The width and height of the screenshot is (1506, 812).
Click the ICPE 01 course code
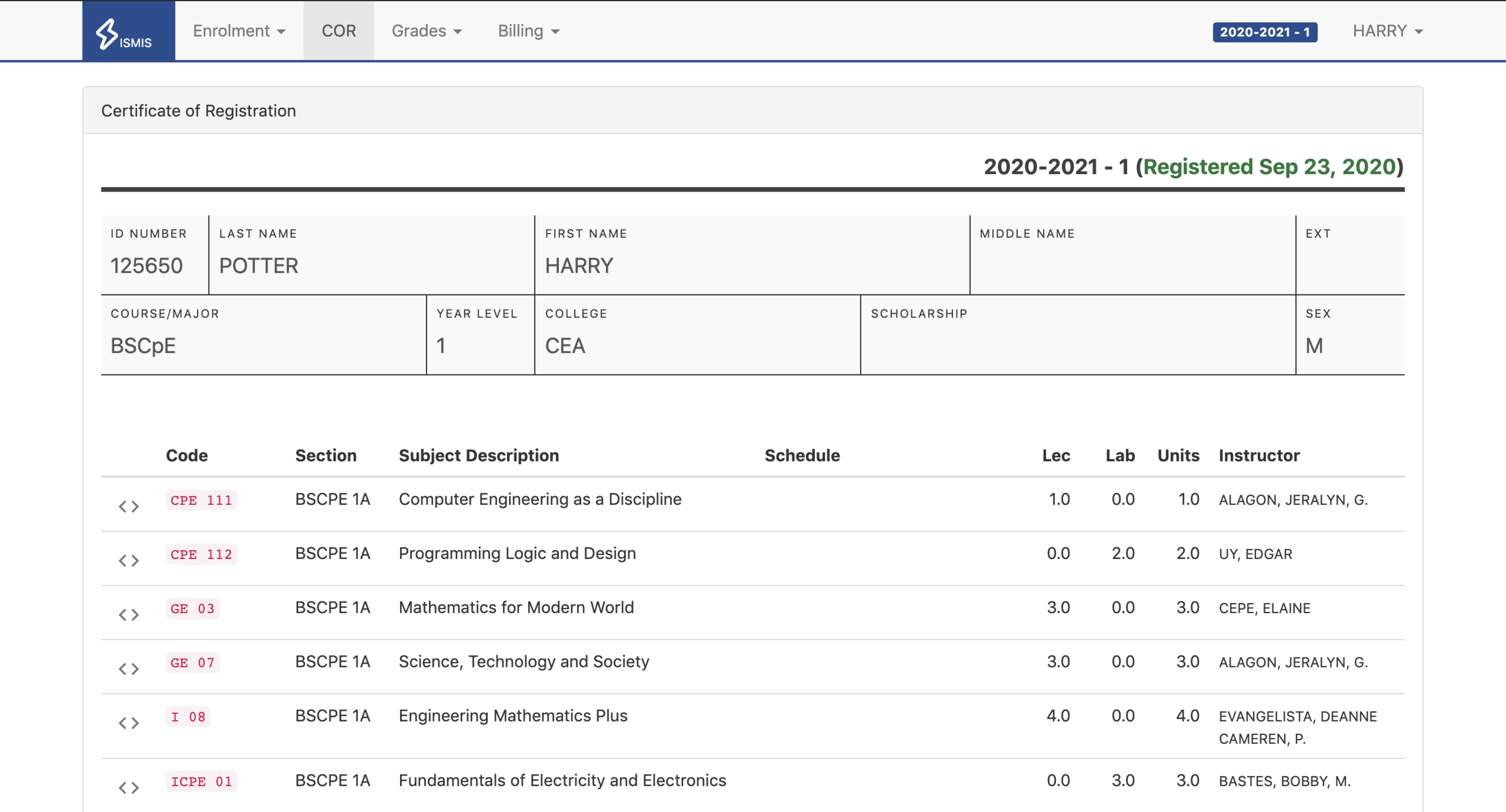(201, 782)
